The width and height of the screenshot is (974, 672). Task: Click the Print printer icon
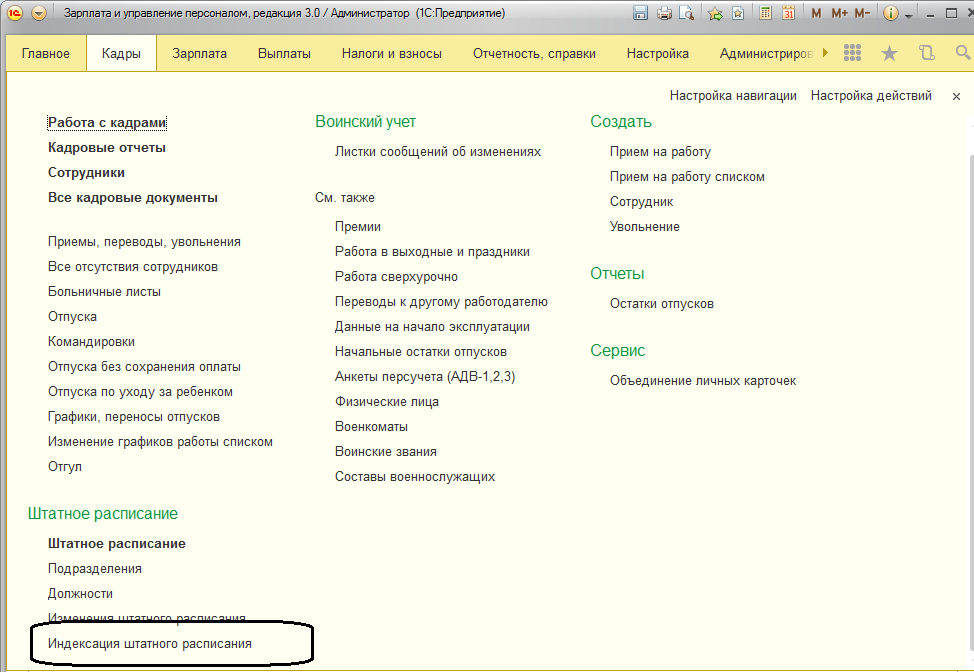[x=664, y=14]
